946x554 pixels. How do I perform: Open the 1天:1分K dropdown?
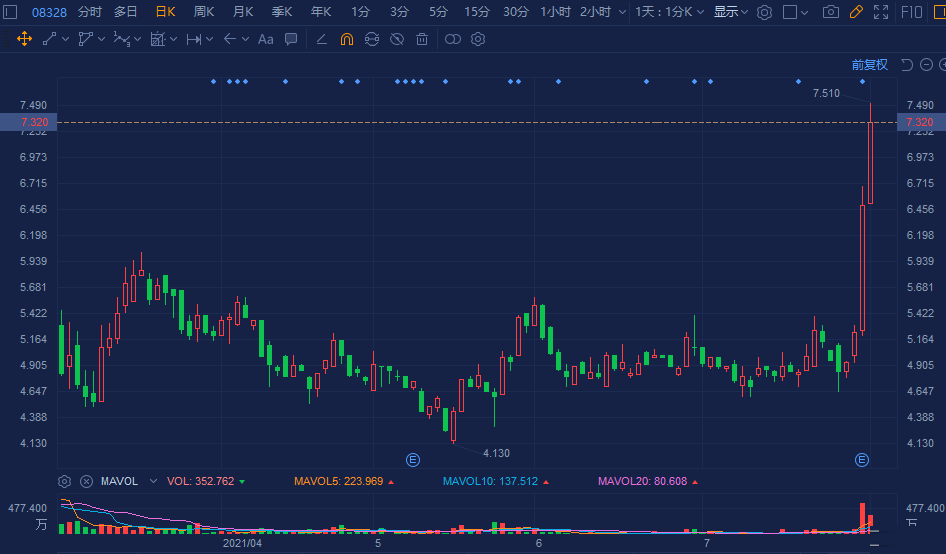pyautogui.click(x=669, y=12)
